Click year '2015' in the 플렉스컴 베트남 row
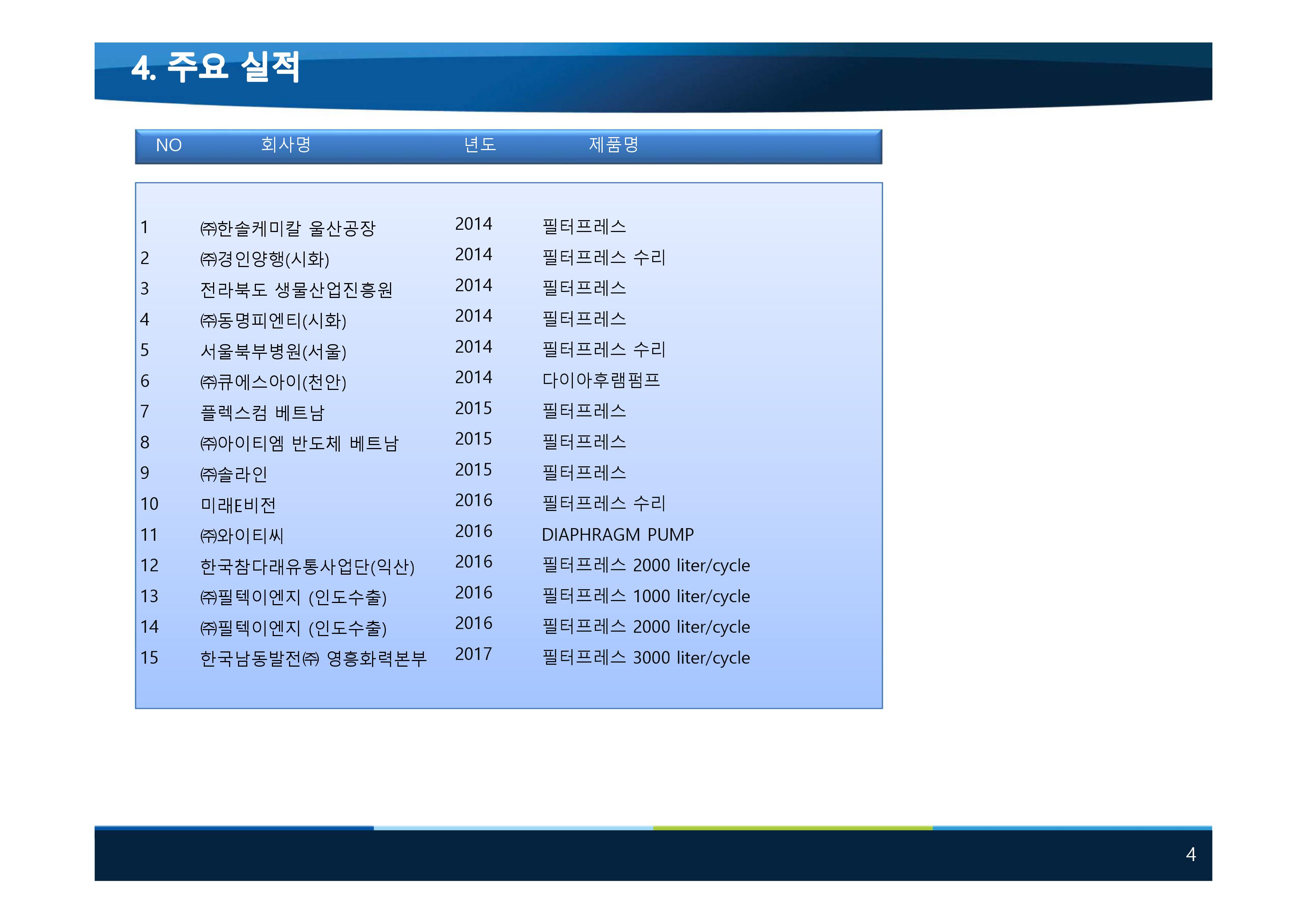Image resolution: width=1307 pixels, height=924 pixels. (x=473, y=408)
